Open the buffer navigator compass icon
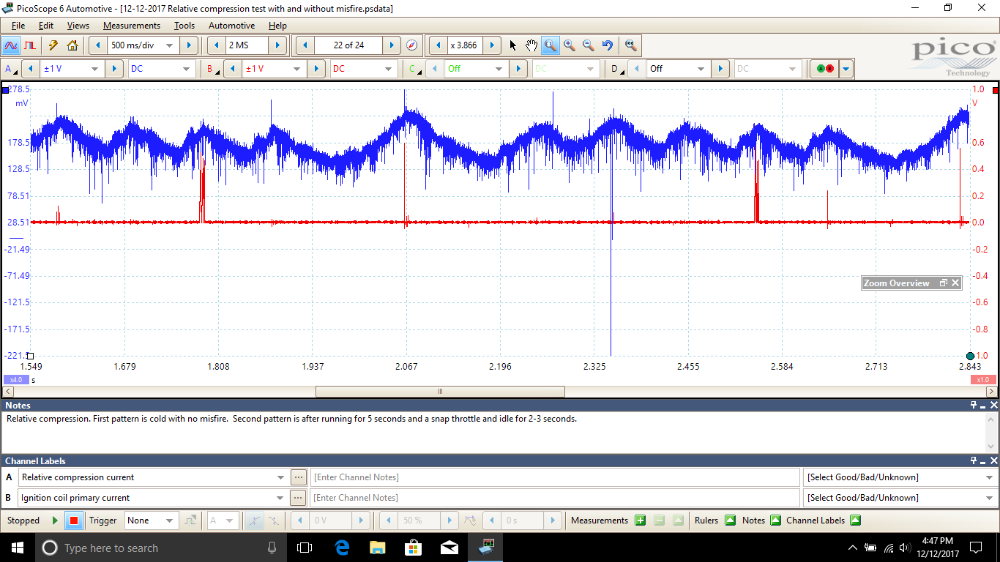 tap(411, 45)
